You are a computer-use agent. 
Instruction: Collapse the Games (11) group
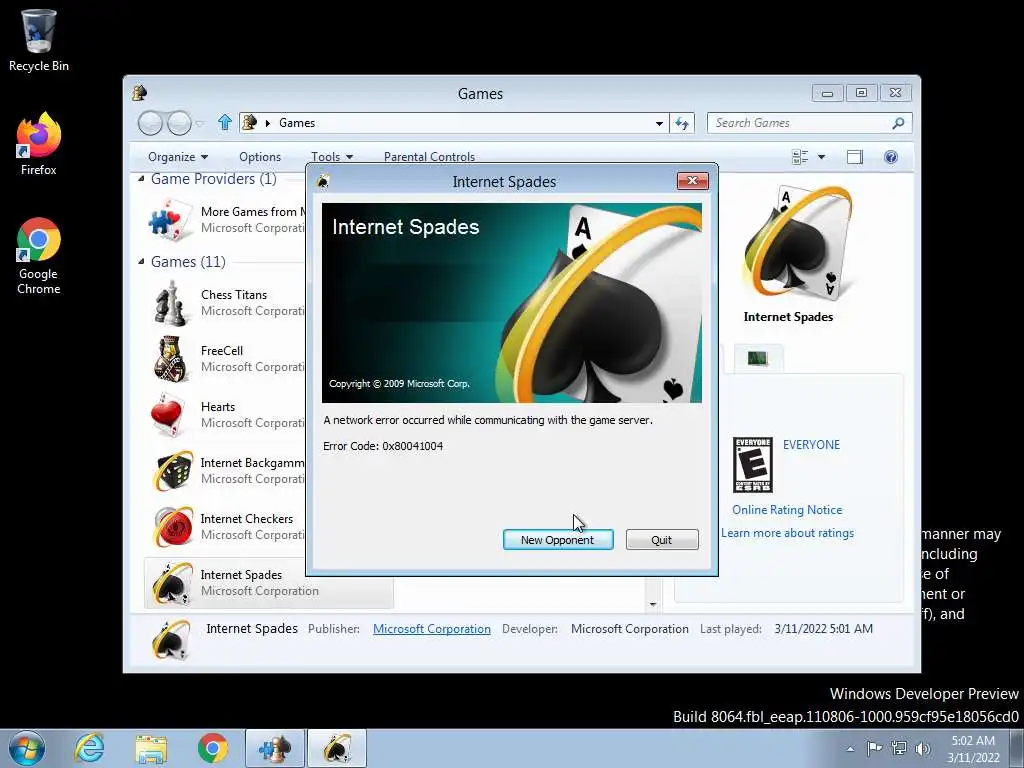141,261
